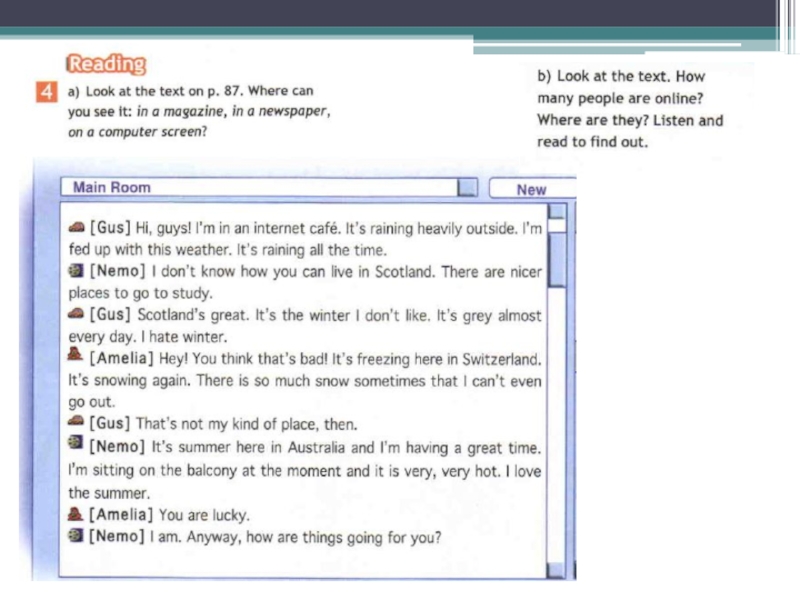Image resolution: width=800 pixels, height=600 pixels.
Task: Click Gus's avatar beside 'Hi, guys!' message
Action: click(77, 228)
